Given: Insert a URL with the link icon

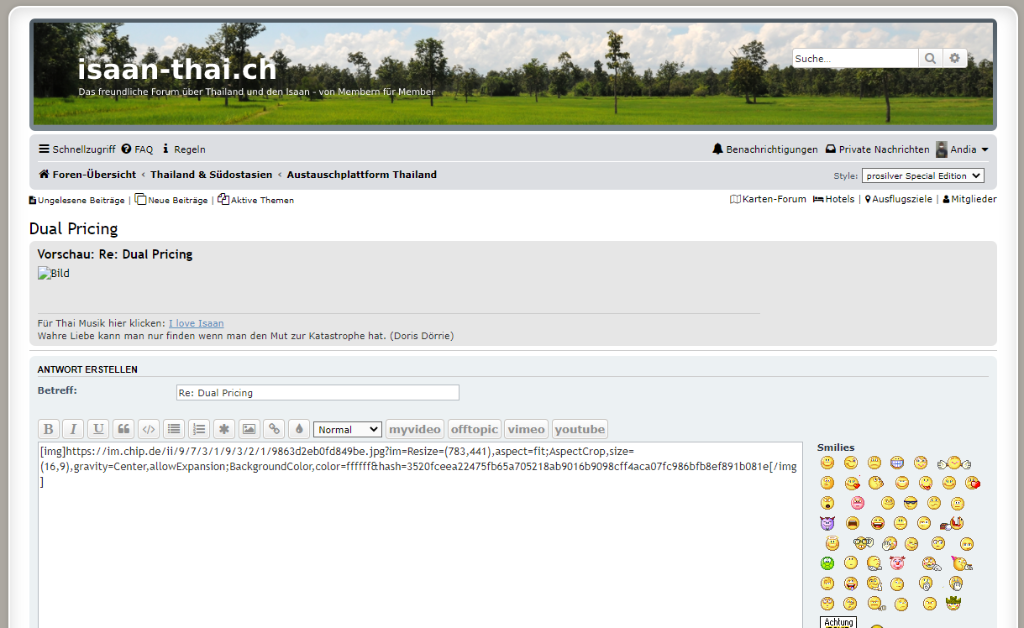Looking at the screenshot, I should click(274, 429).
